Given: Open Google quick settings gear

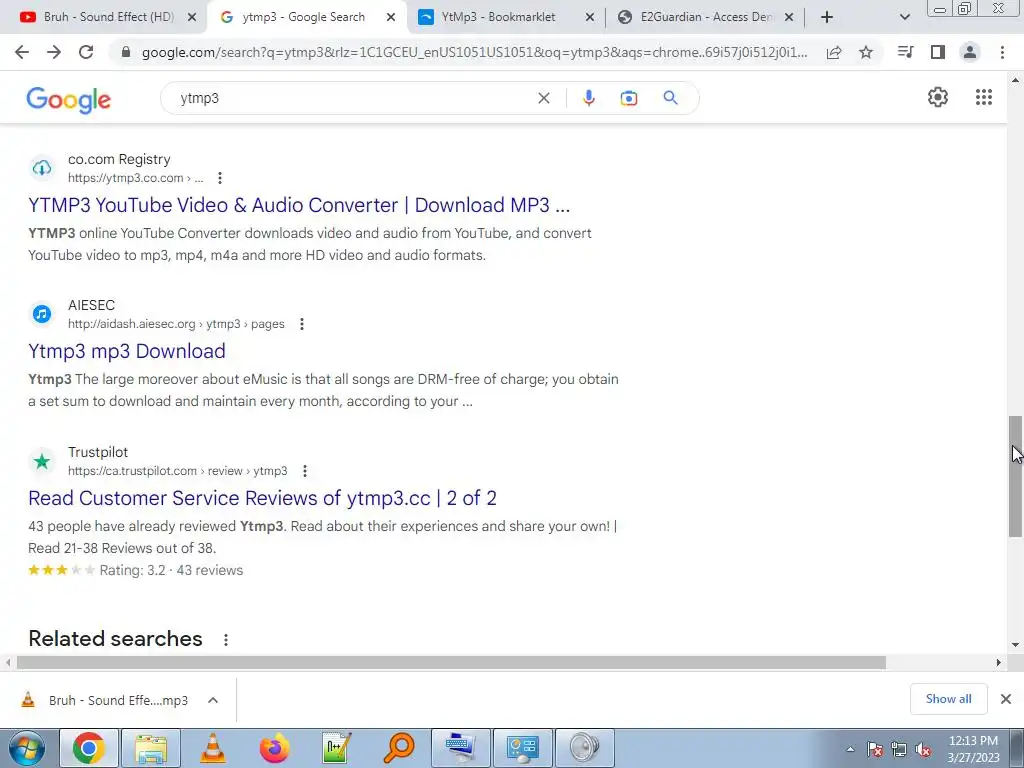Looking at the screenshot, I should coord(938,97).
